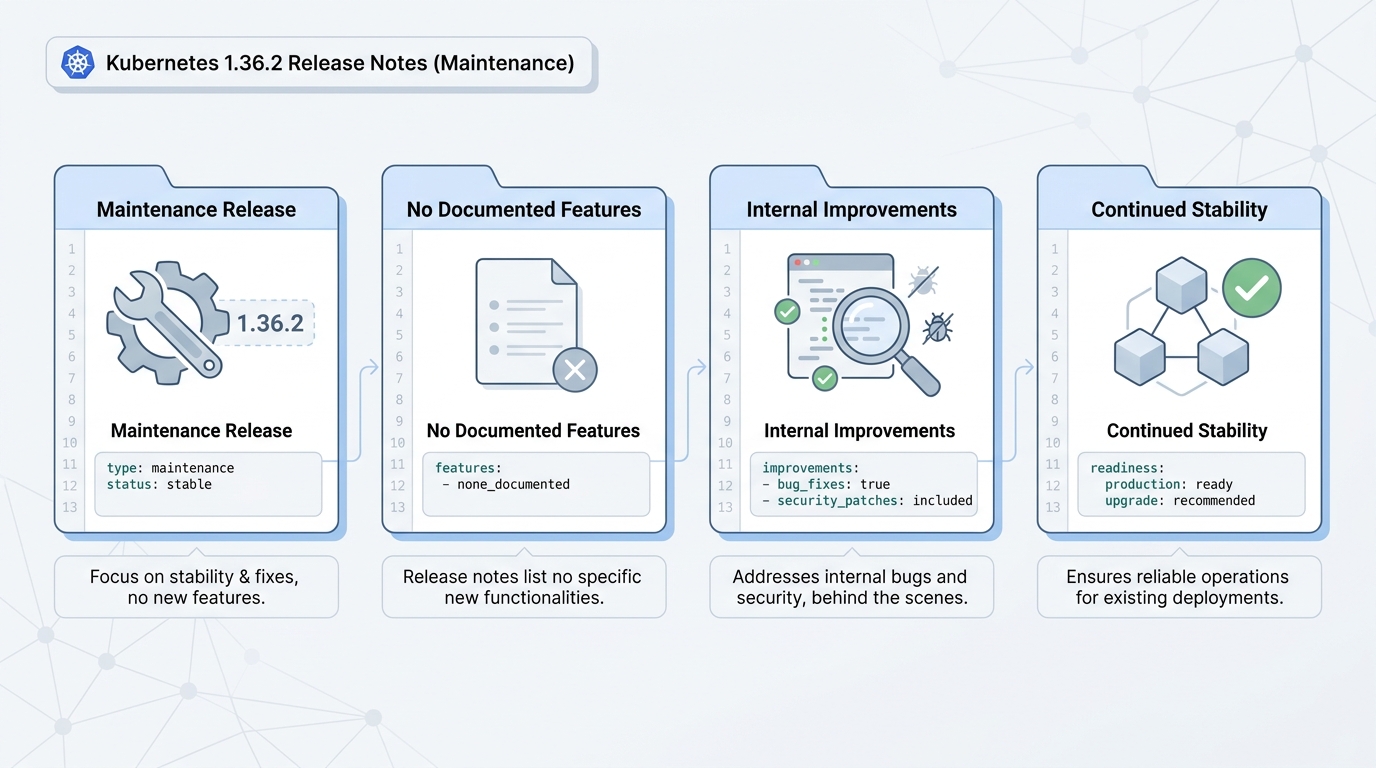Click the Kubernetes 1.36.2 Release Notes title
1376x768 pixels.
[340, 64]
